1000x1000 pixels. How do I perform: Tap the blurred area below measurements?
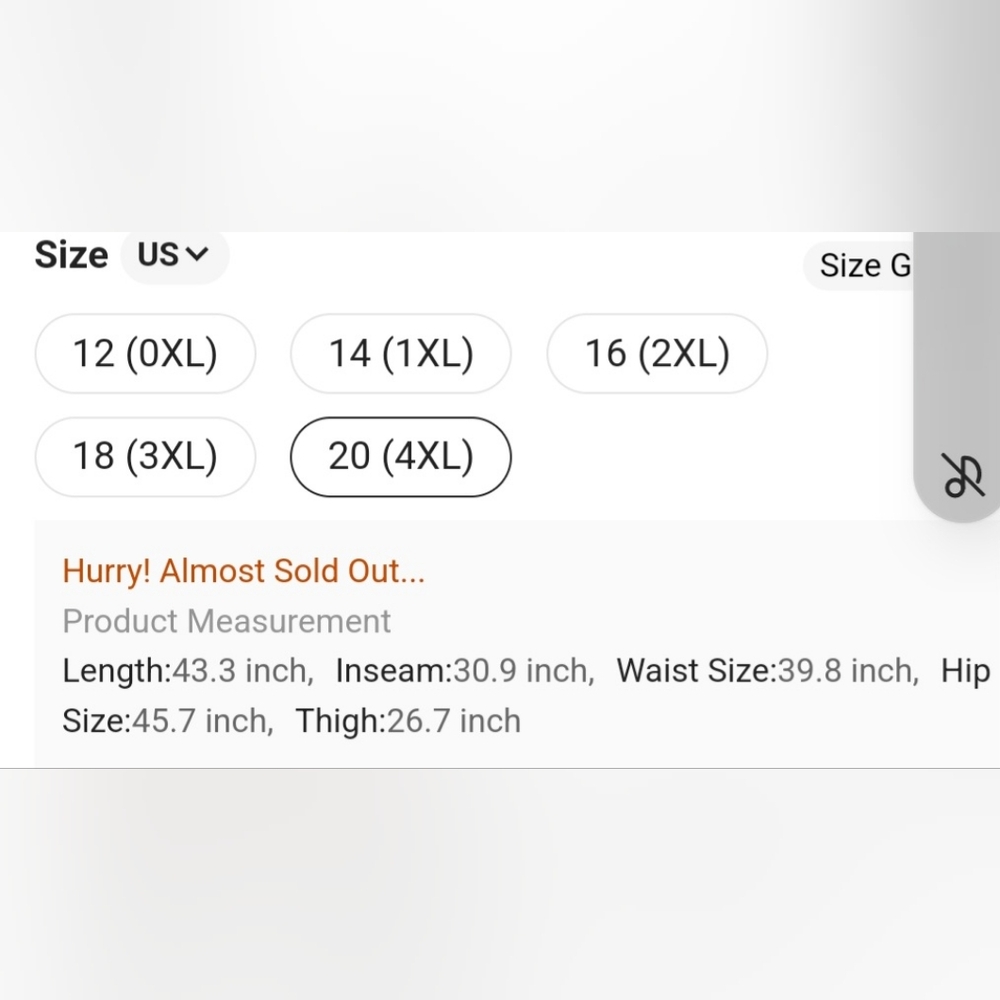point(500,885)
